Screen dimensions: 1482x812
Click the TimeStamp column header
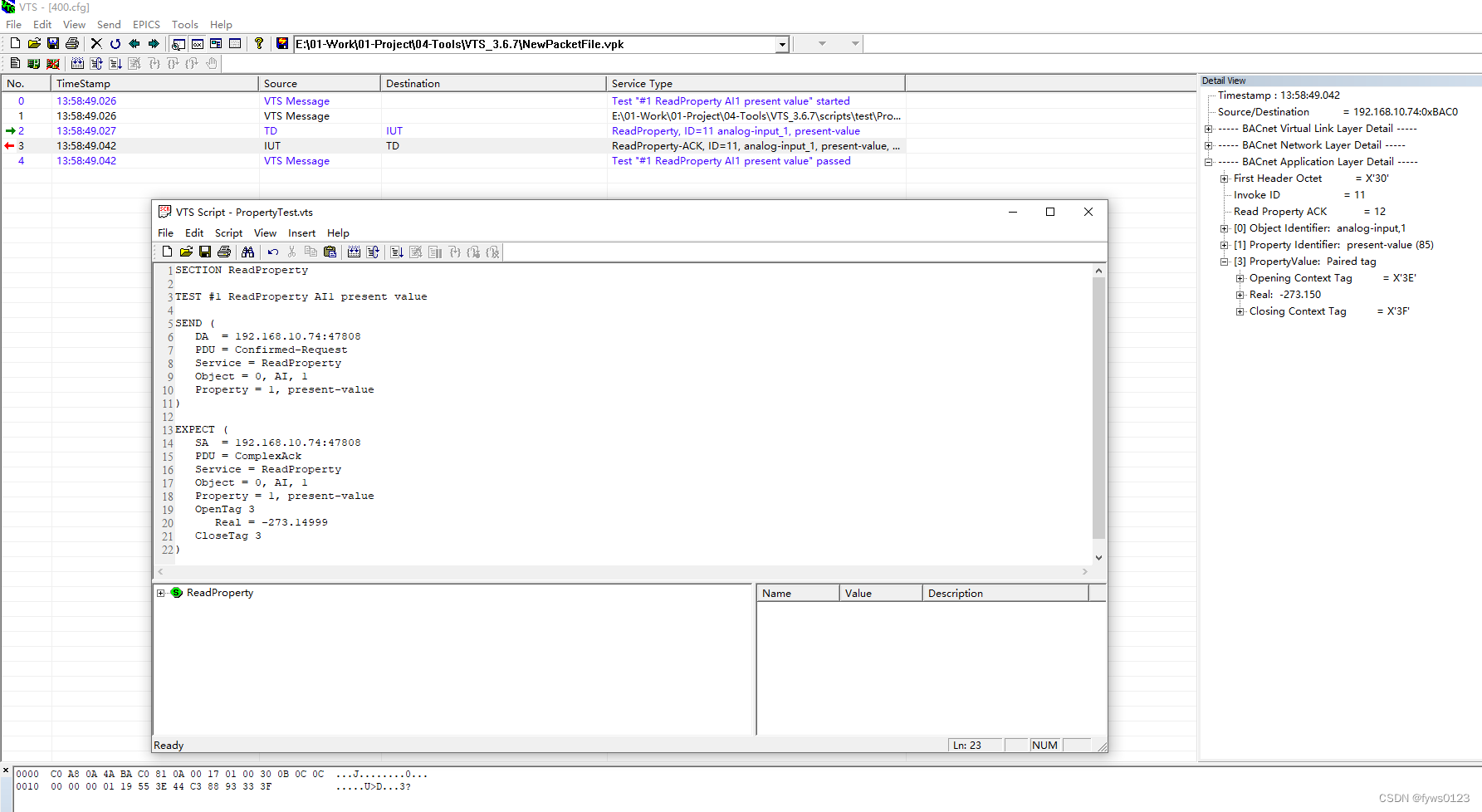[154, 83]
